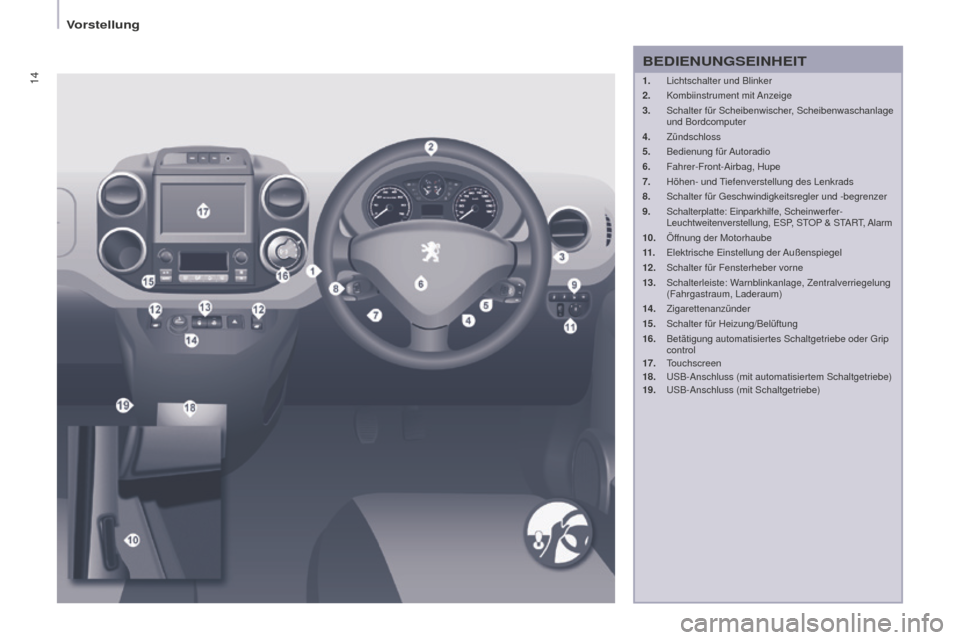
Task: Click callout marker 1 near the light stalk
Action: (313, 271)
